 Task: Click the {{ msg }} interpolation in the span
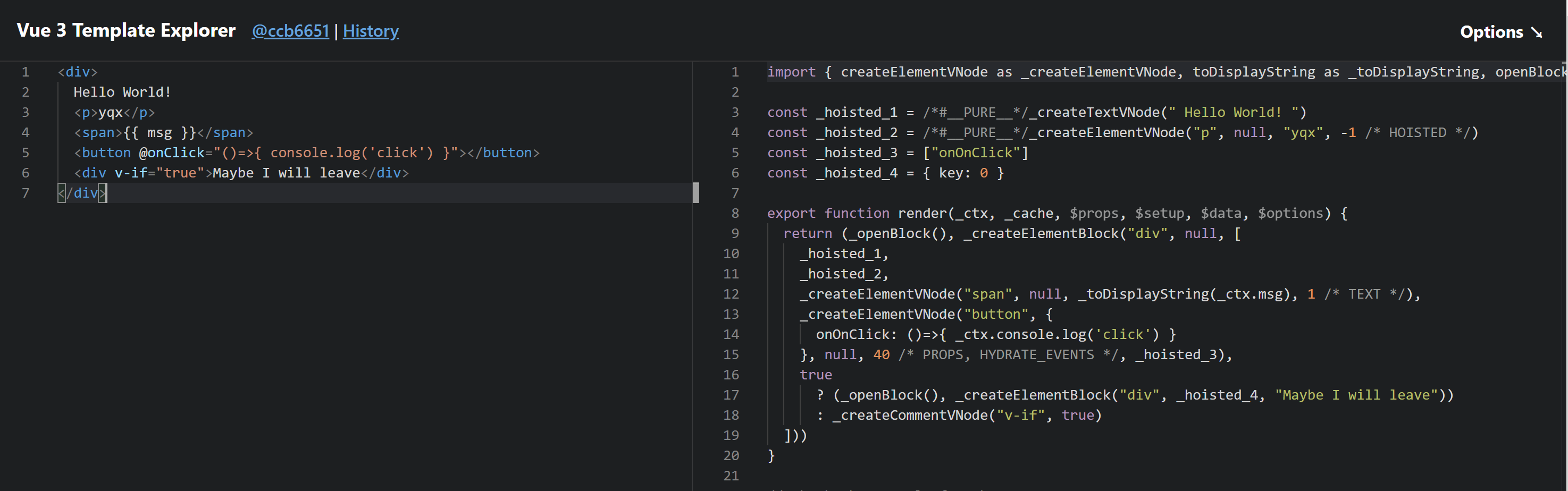[160, 132]
